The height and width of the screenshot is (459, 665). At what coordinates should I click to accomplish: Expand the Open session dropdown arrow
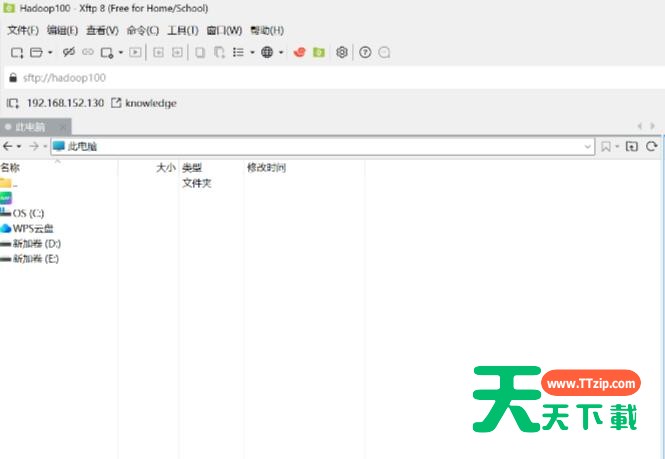(x=50, y=53)
